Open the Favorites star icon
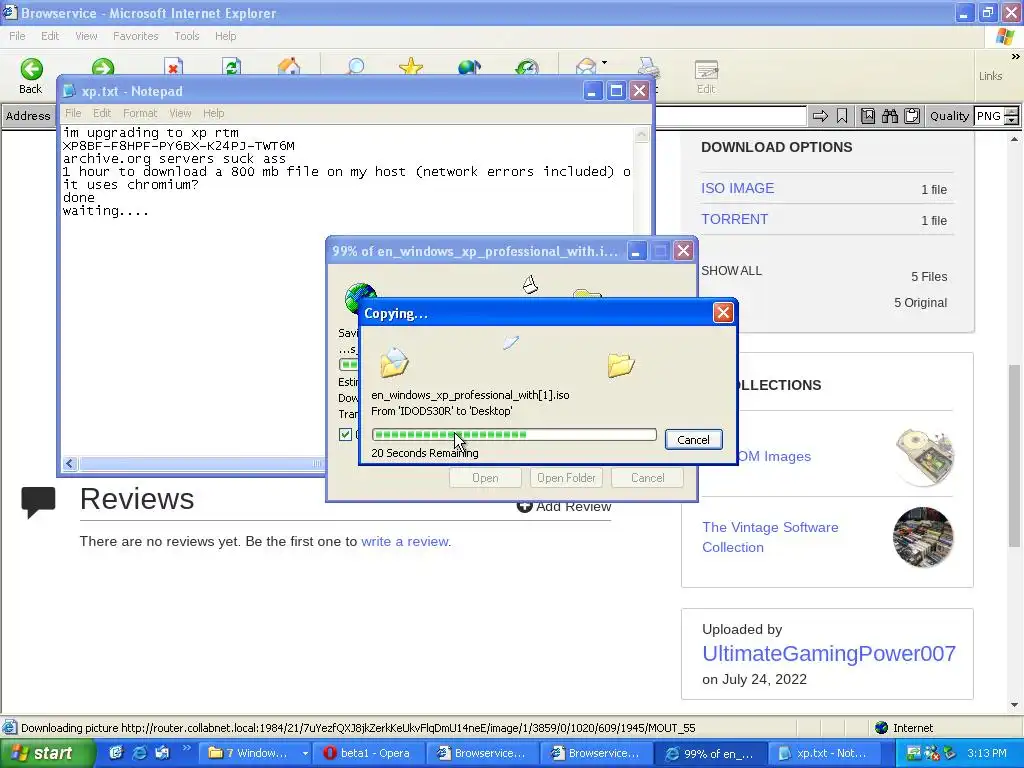 pyautogui.click(x=411, y=66)
